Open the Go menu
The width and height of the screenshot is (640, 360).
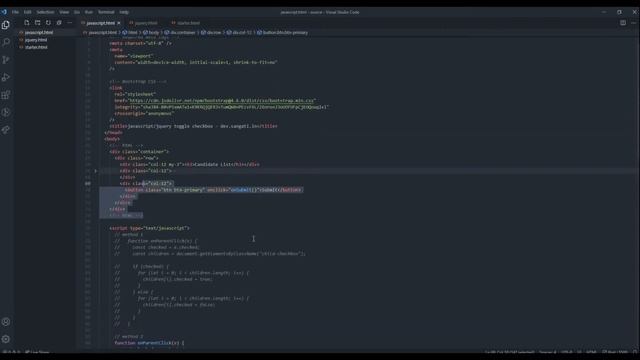click(77, 12)
